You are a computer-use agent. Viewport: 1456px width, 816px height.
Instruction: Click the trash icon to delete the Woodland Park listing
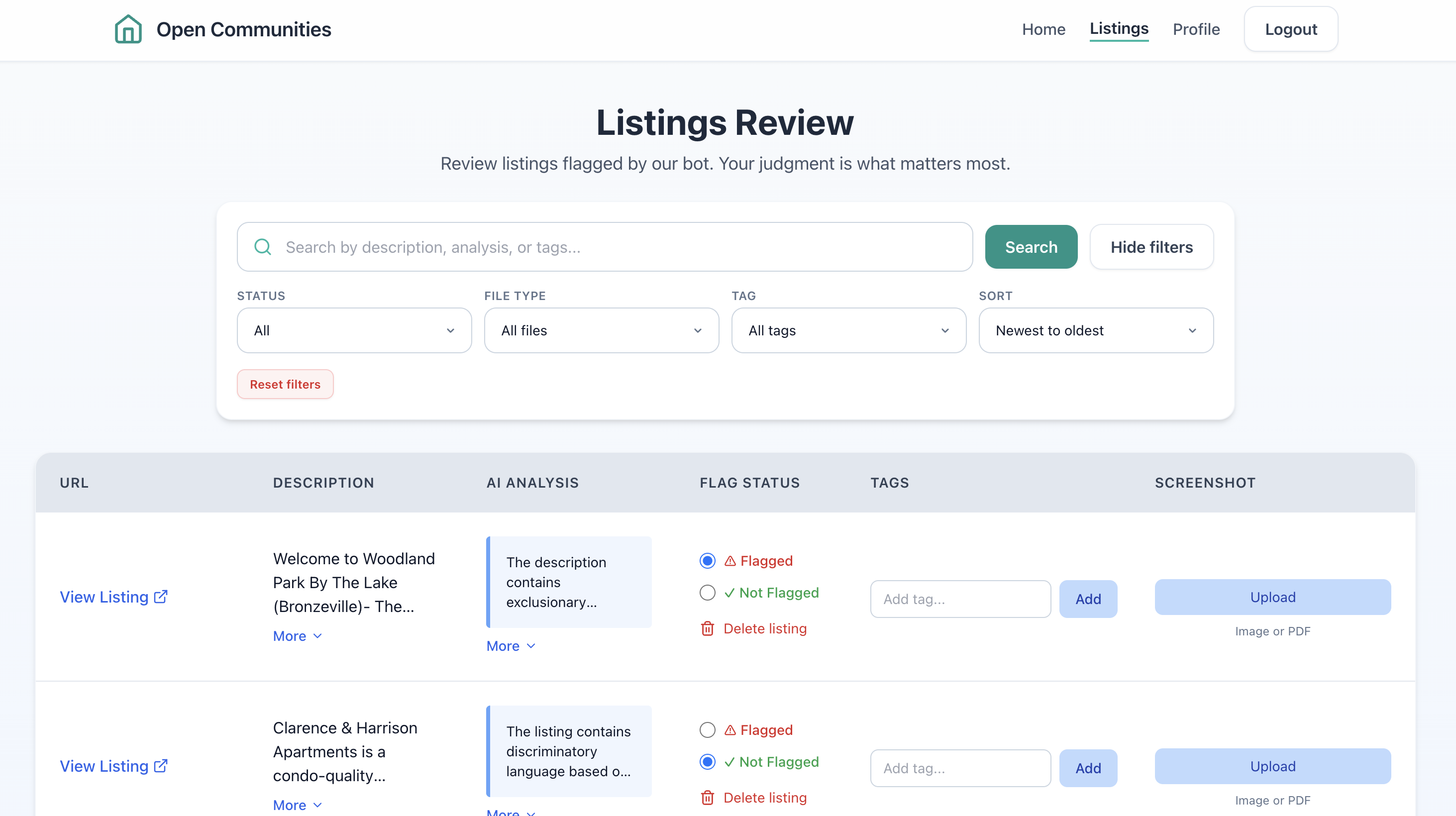click(x=707, y=628)
